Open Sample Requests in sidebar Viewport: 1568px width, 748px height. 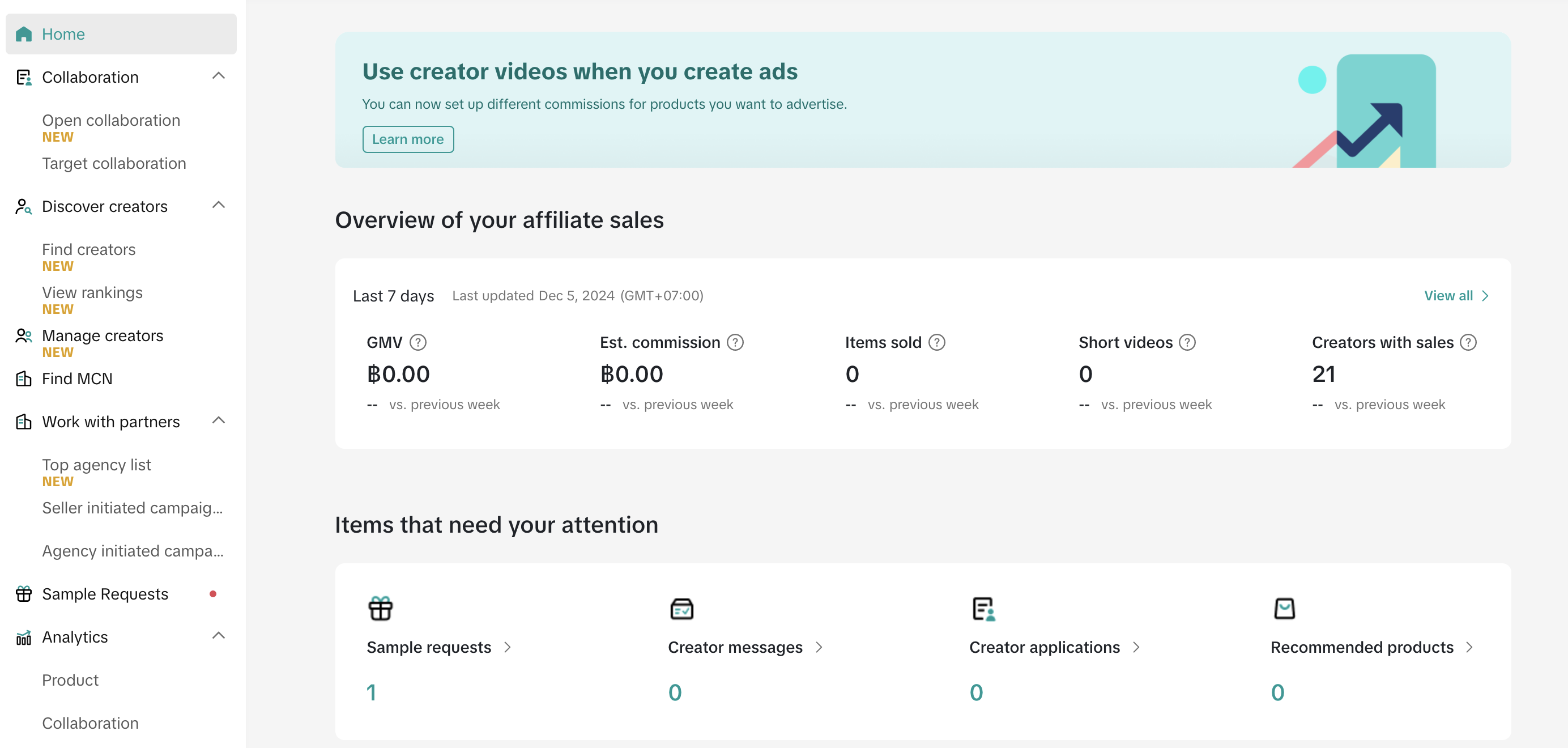[x=105, y=594]
